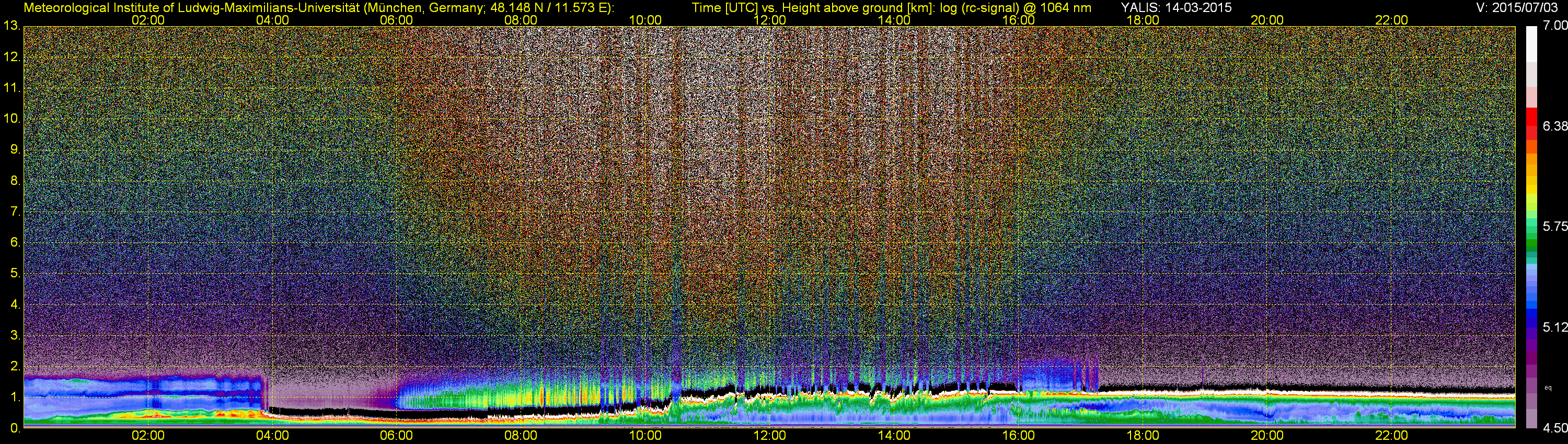Click the 02:00 label on the top time axis

[x=148, y=20]
